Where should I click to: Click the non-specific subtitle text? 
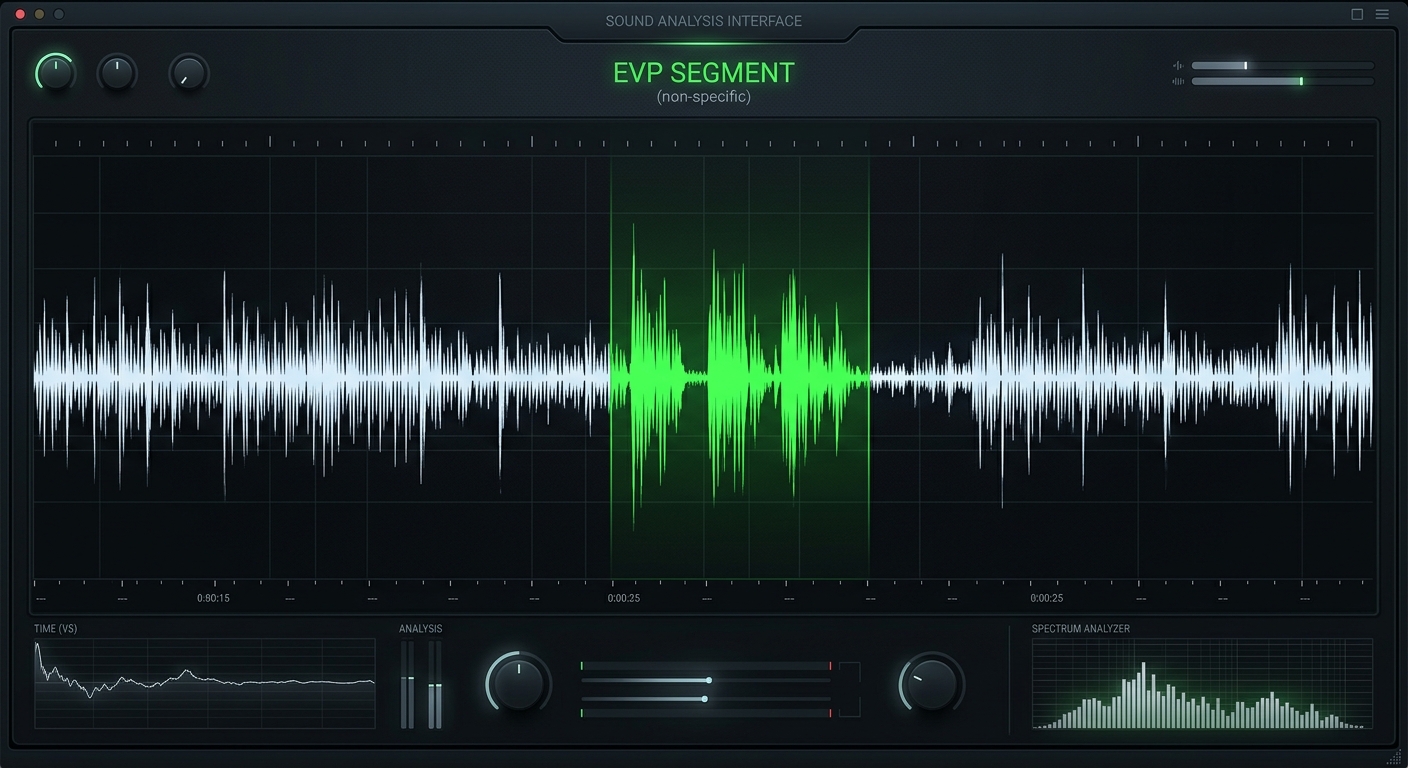pos(703,97)
